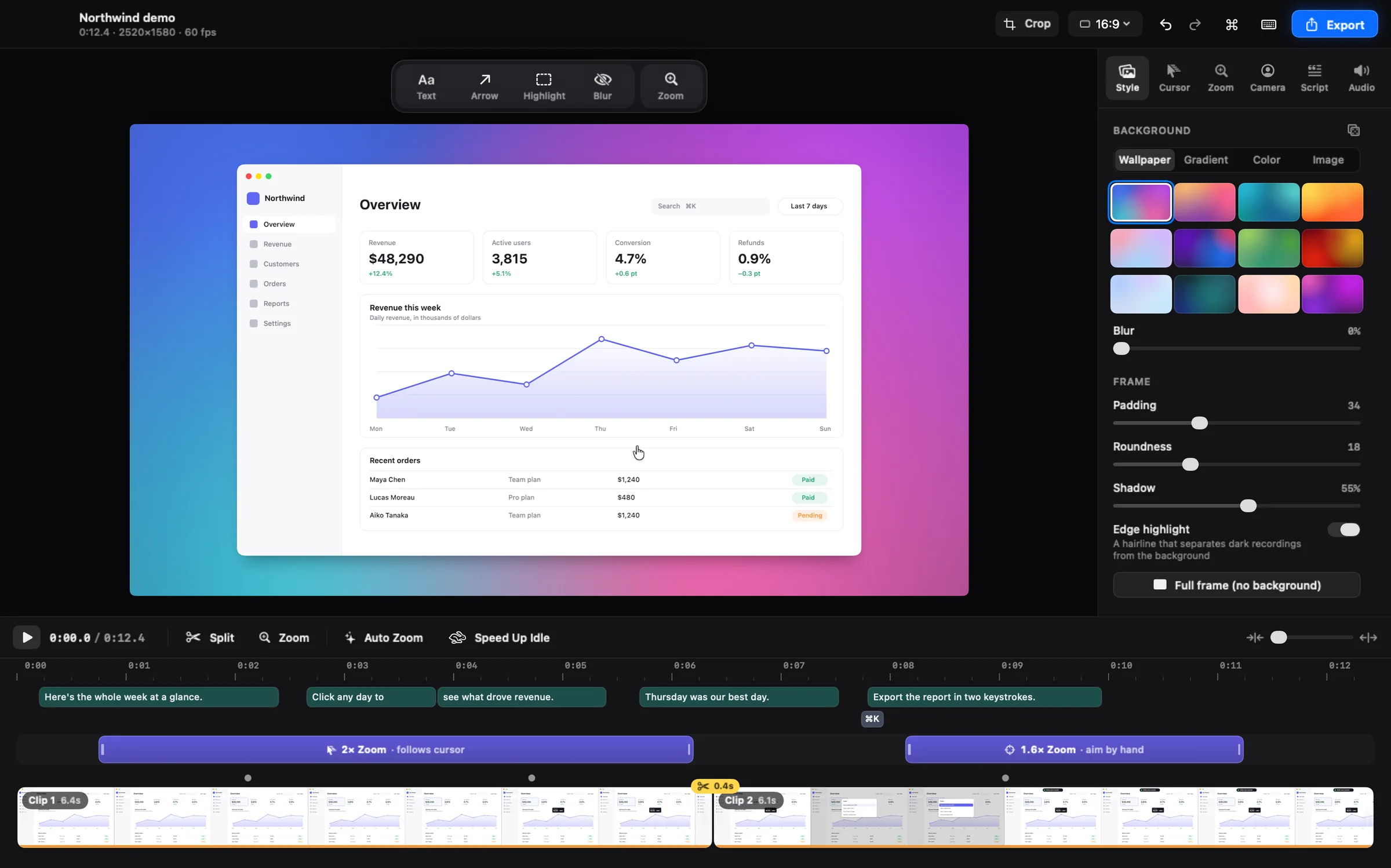Click the Crop button

pyautogui.click(x=1027, y=24)
